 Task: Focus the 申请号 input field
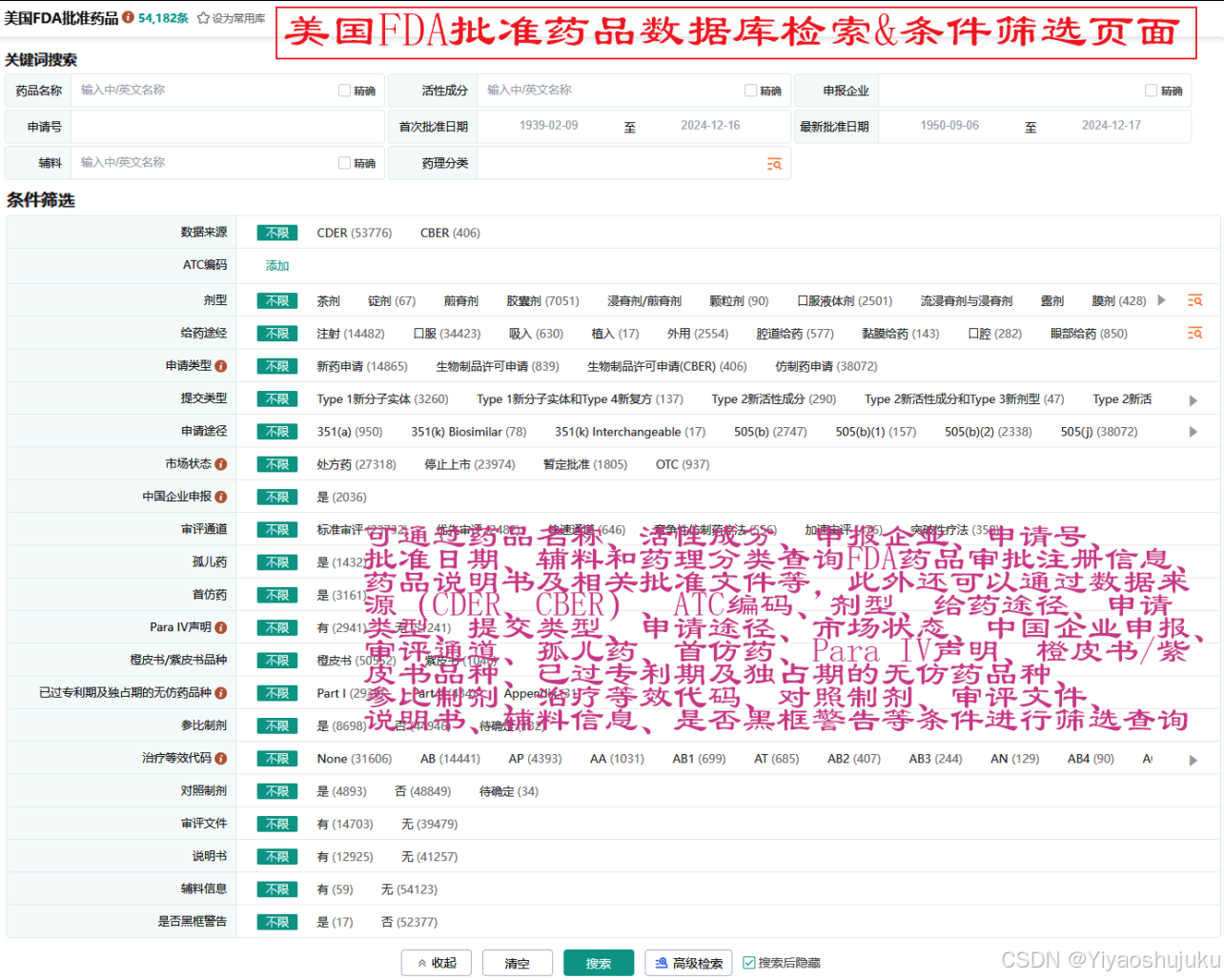pyautogui.click(x=227, y=127)
